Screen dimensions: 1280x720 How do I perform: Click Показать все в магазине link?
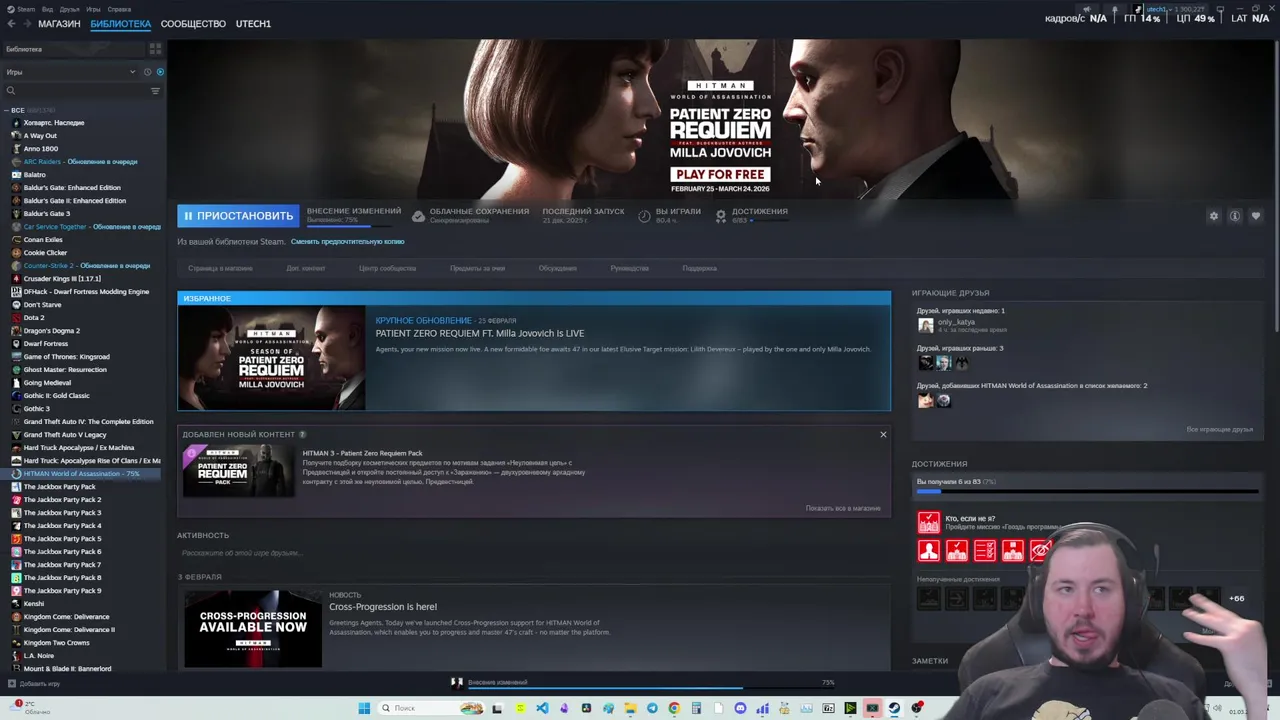pyautogui.click(x=843, y=508)
